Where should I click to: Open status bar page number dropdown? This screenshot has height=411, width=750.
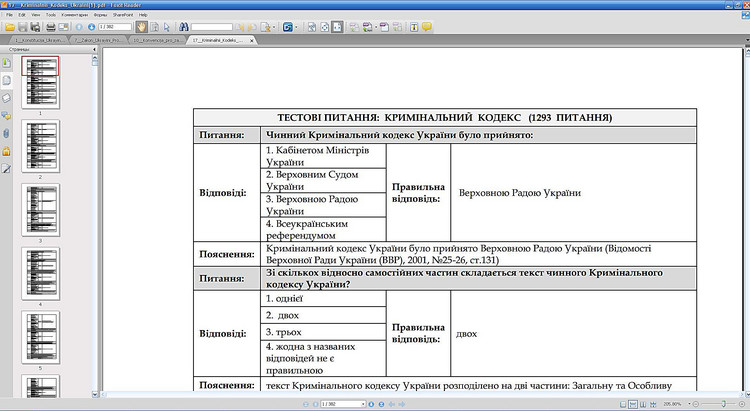363,404
